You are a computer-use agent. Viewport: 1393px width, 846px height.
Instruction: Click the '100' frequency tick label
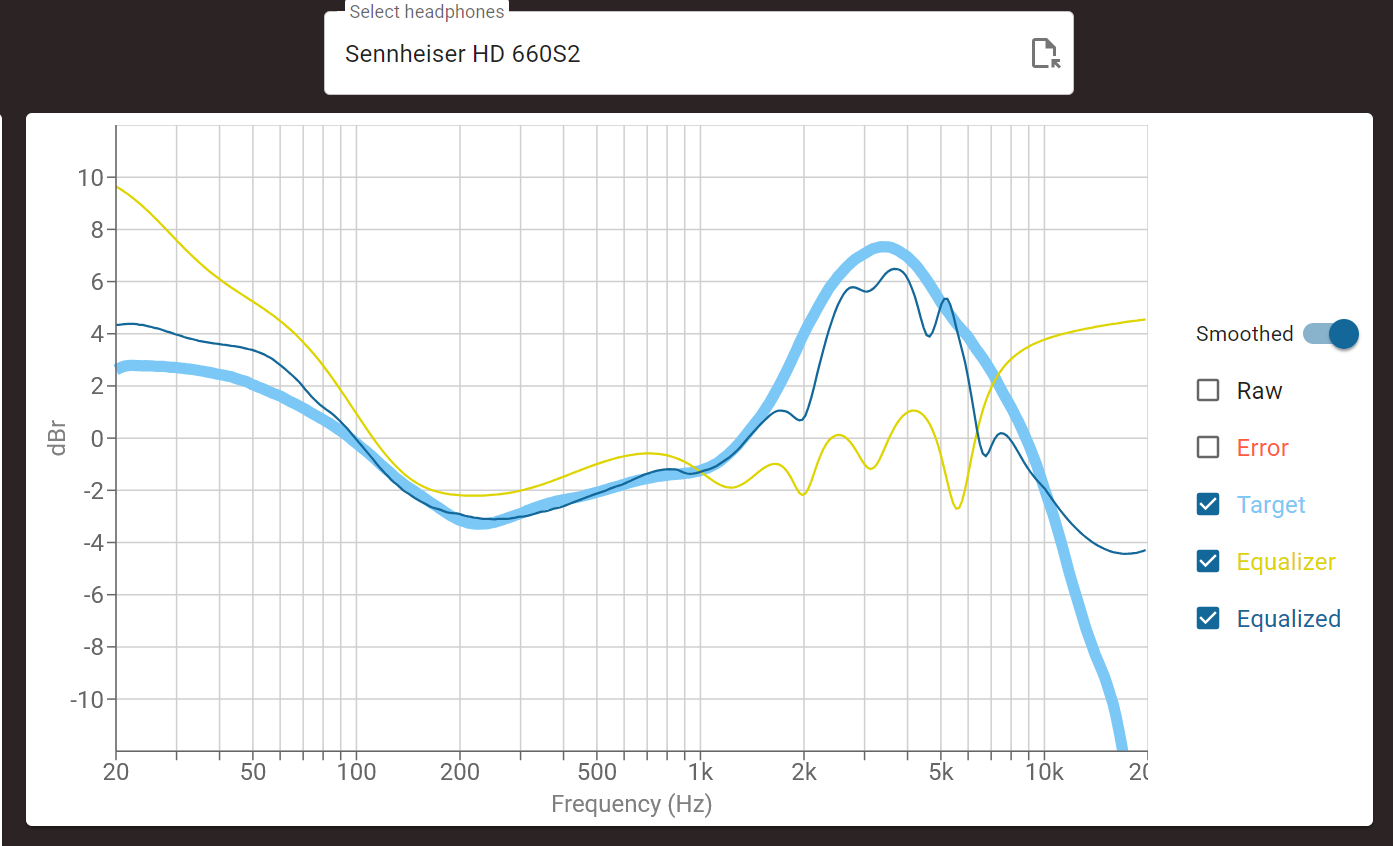click(x=357, y=773)
